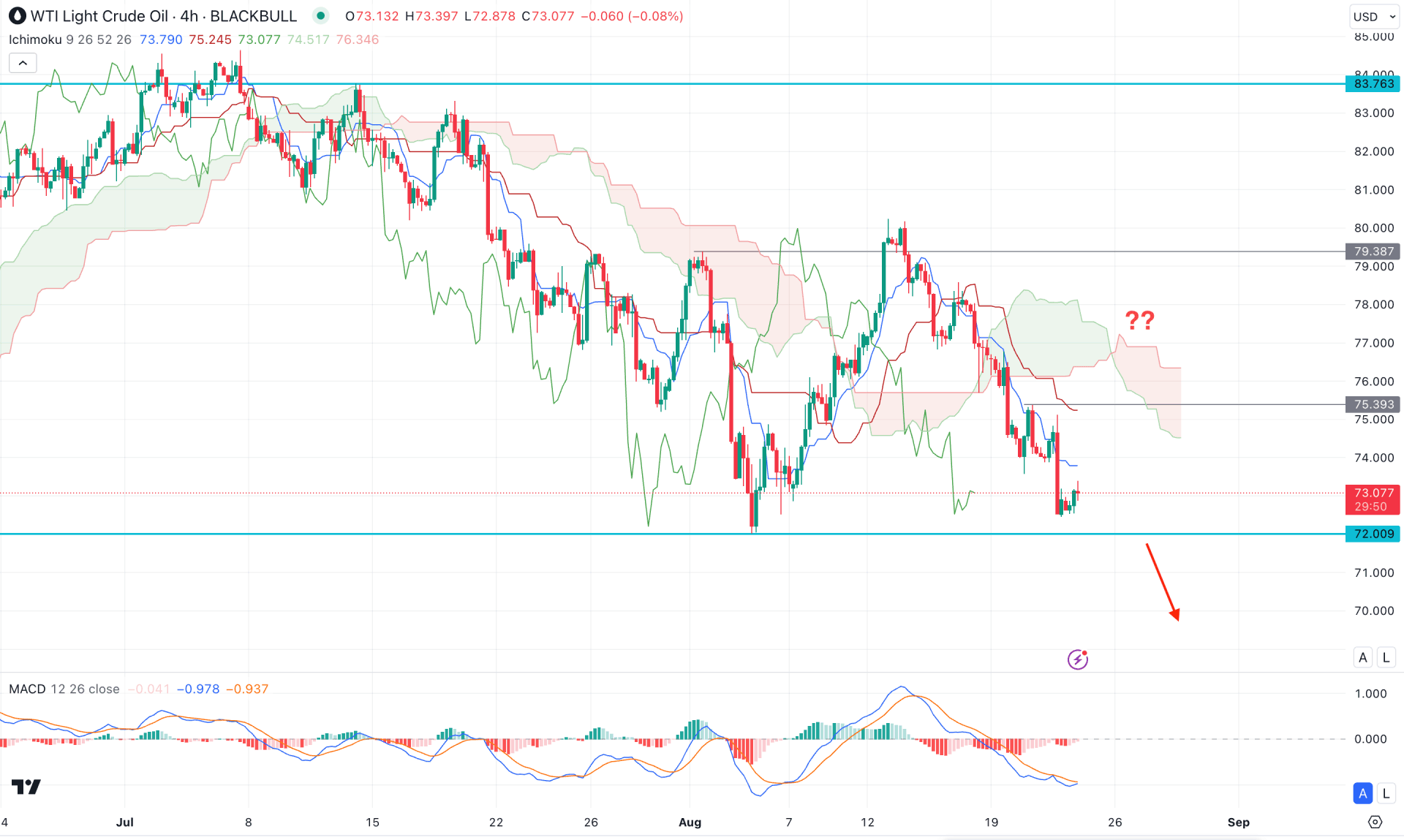Click the purple lightning event icon
The image size is (1404, 840).
coord(1077,659)
